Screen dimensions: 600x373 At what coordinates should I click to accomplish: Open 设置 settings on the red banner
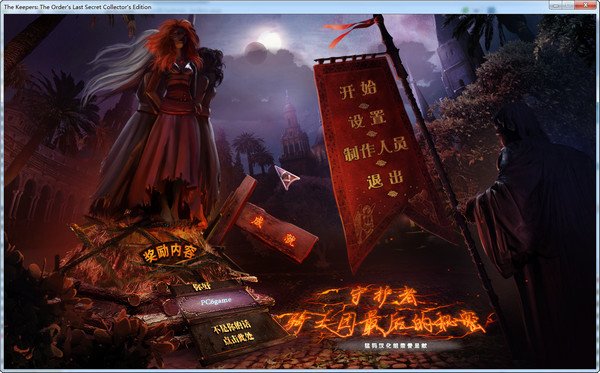point(367,119)
